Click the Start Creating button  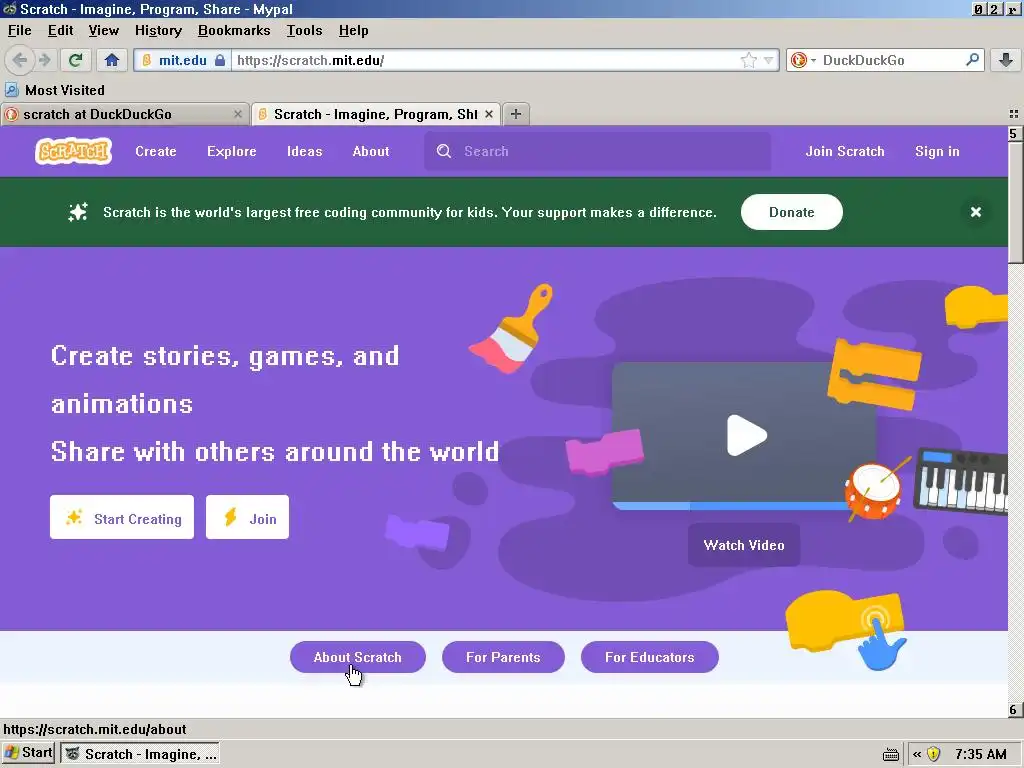click(122, 517)
